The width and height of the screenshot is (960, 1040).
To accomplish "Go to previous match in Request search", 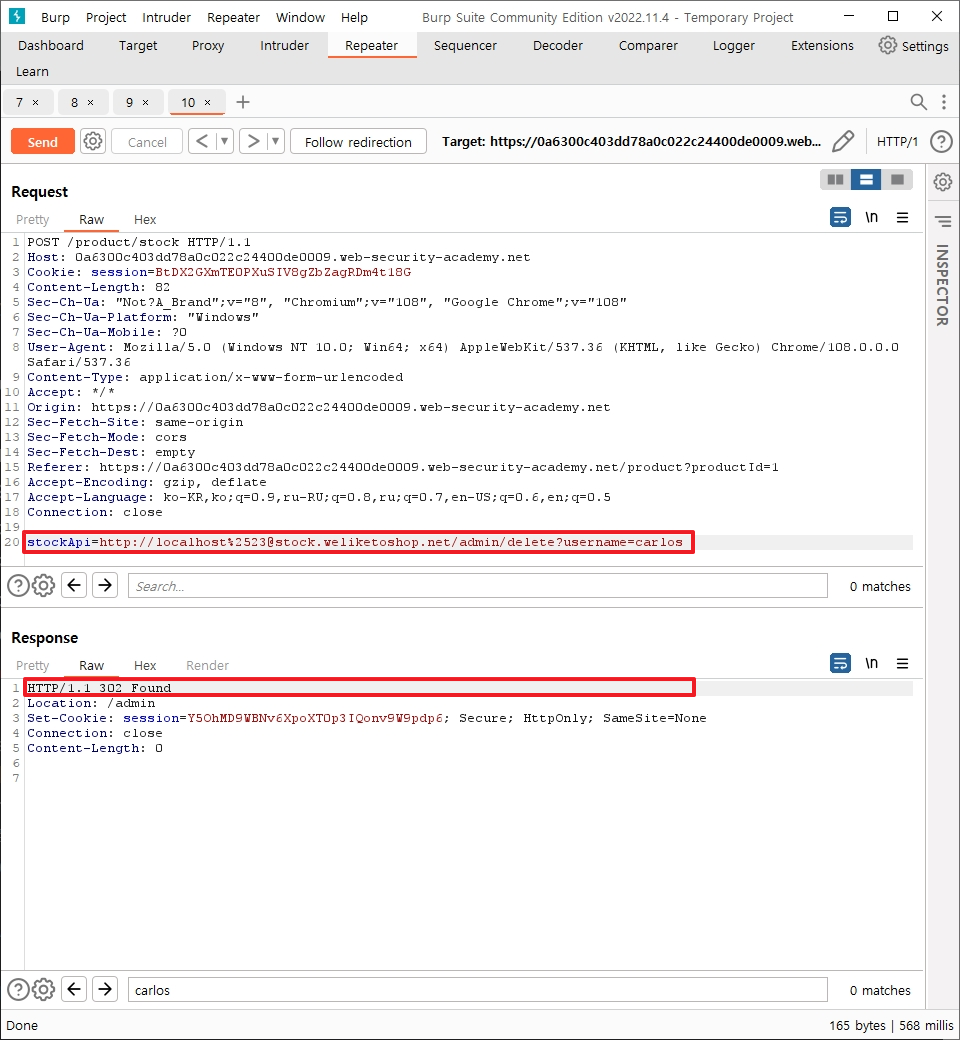I will tap(74, 585).
